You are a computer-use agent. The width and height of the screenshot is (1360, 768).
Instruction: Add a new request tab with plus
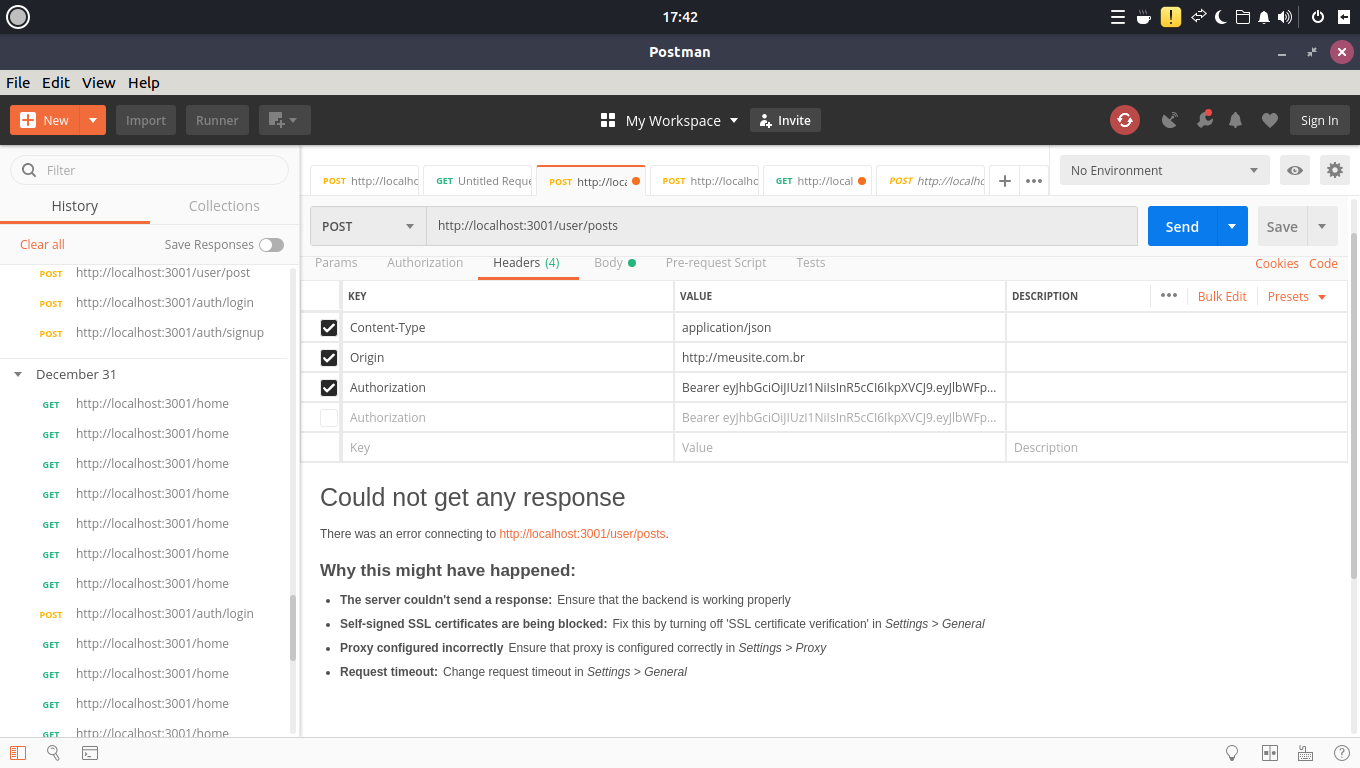tap(1005, 181)
